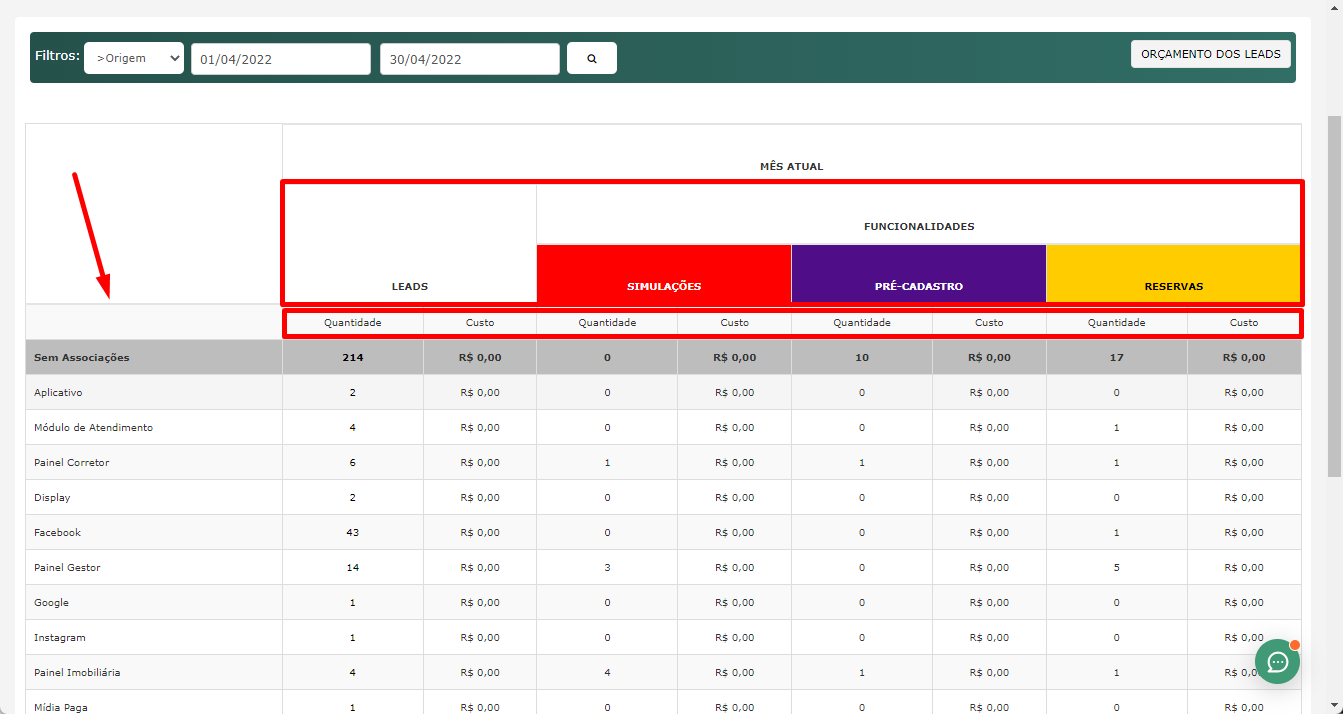Click leads cost R$ 0,00 in Google row

(x=480, y=602)
